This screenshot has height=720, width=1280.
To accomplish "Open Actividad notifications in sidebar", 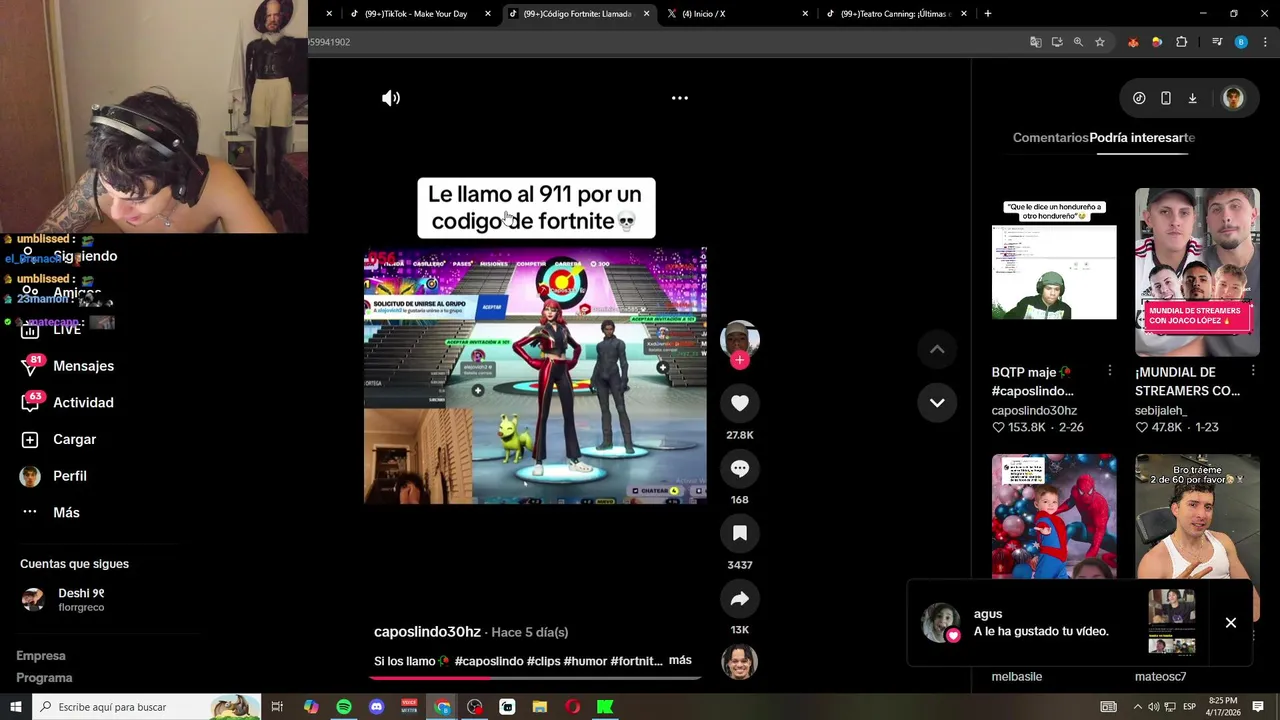I will 83,403.
